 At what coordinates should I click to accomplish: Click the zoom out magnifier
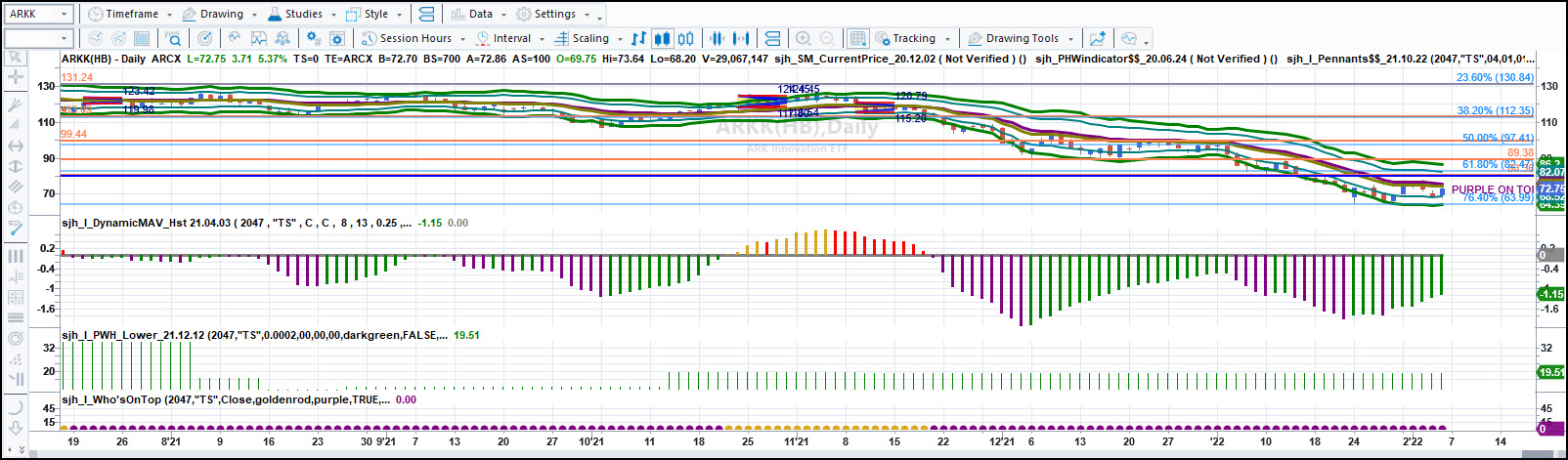pyautogui.click(x=827, y=38)
